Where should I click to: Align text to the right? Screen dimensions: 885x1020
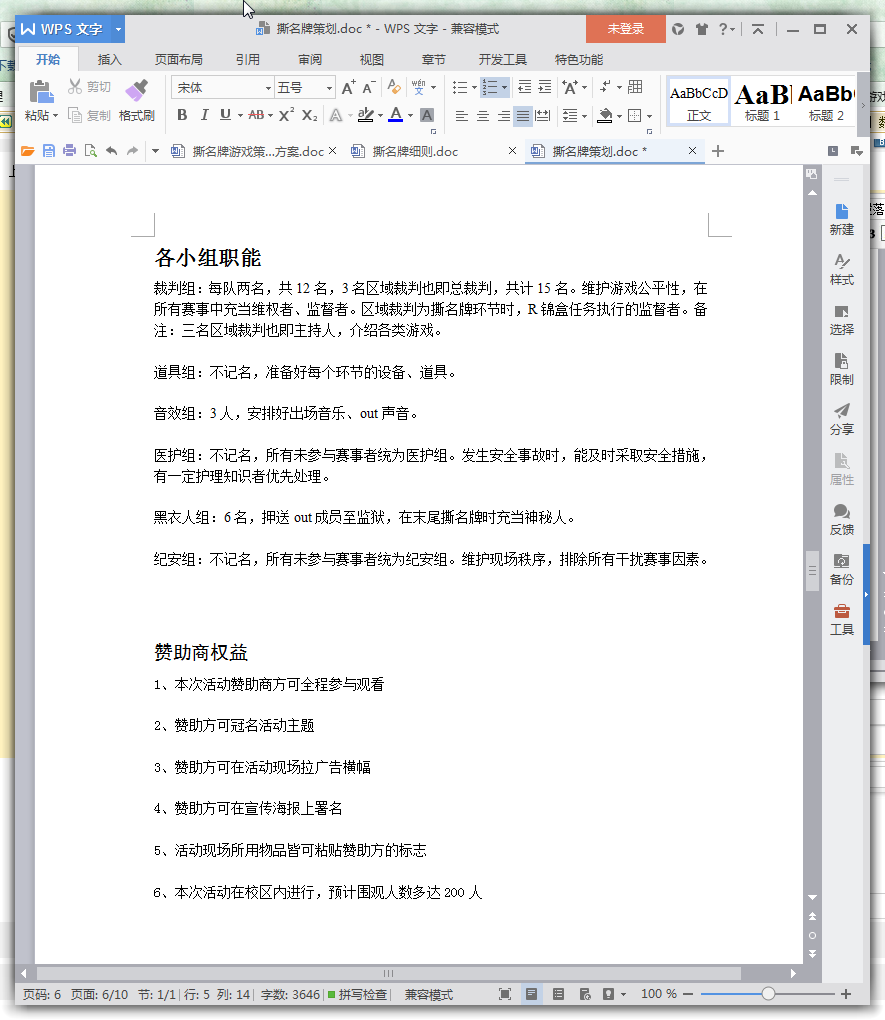coord(504,116)
